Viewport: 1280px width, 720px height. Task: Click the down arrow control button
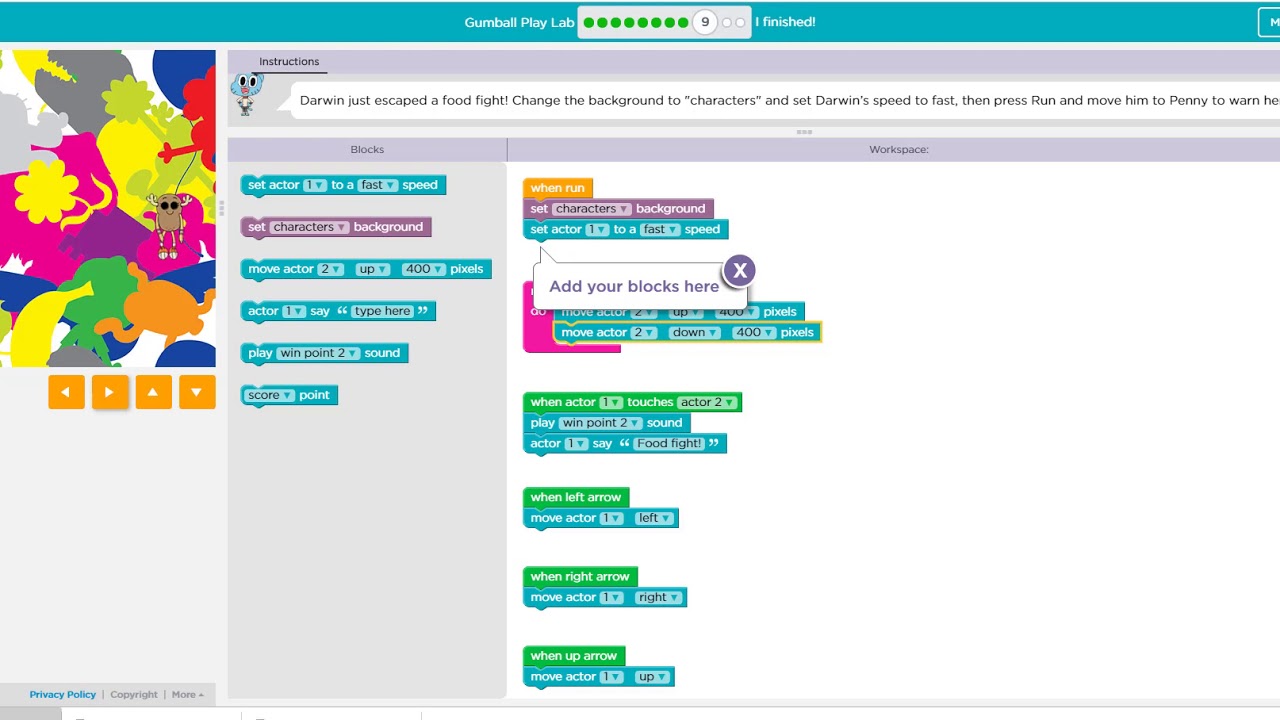[197, 392]
